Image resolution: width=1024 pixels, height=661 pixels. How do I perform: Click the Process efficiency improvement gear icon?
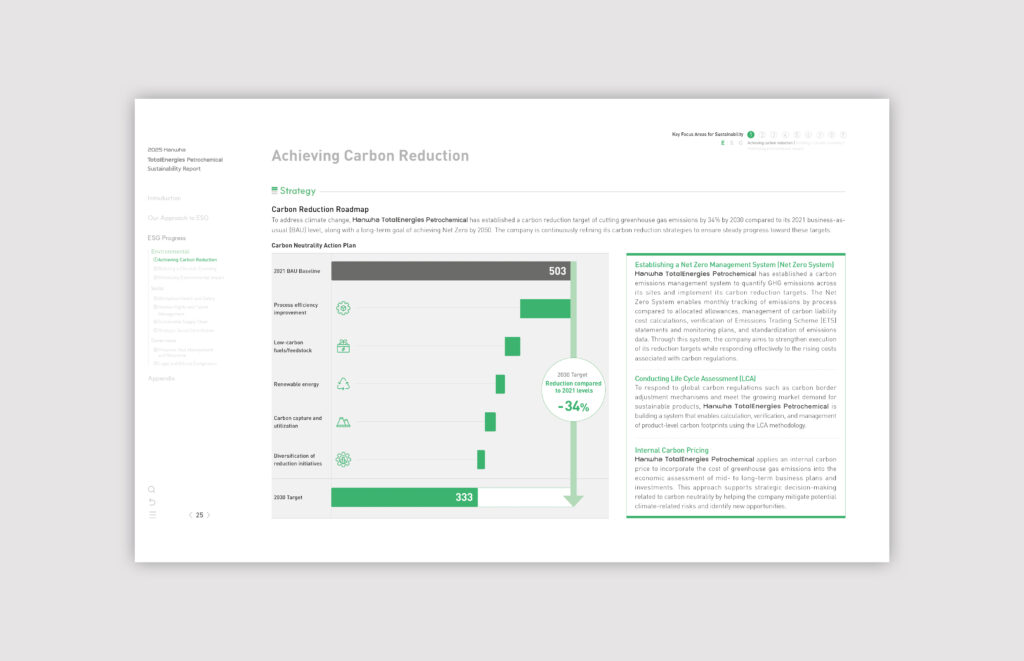[343, 308]
